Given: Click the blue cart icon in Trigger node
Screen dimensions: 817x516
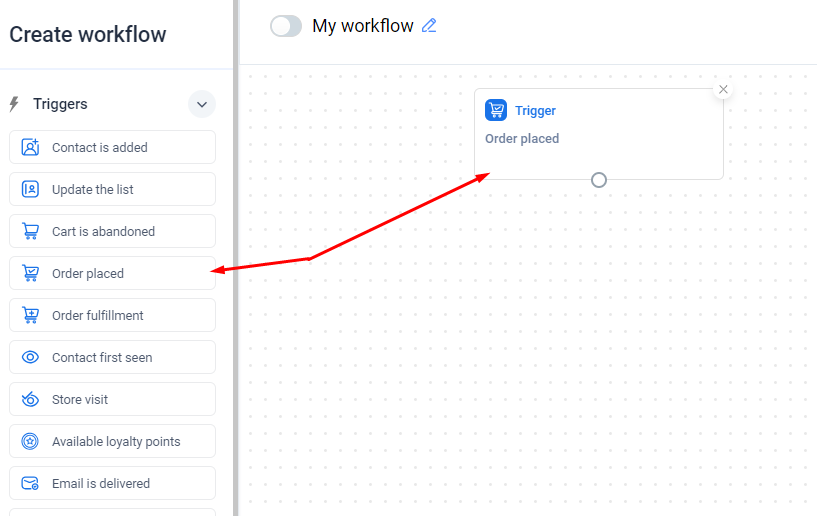Looking at the screenshot, I should pos(496,110).
